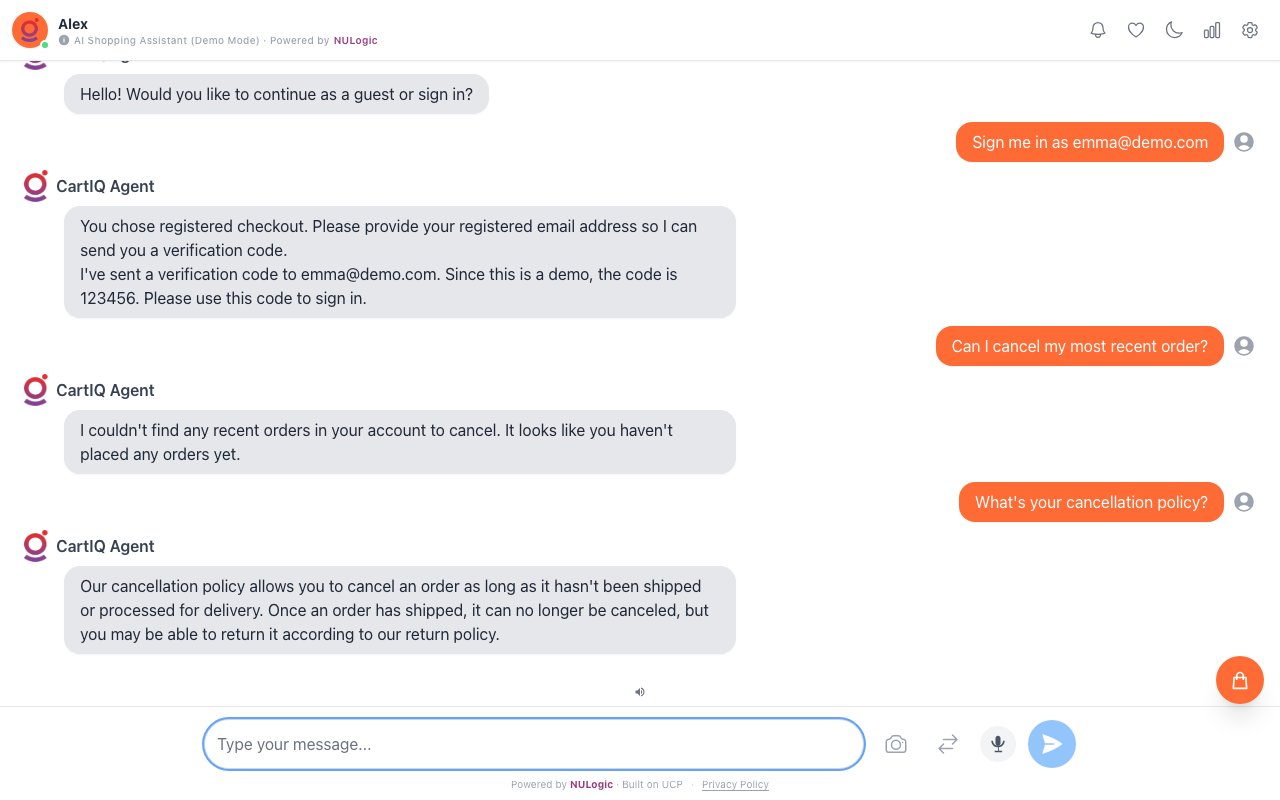
Task: Open the compare arrows icon
Action: click(947, 744)
